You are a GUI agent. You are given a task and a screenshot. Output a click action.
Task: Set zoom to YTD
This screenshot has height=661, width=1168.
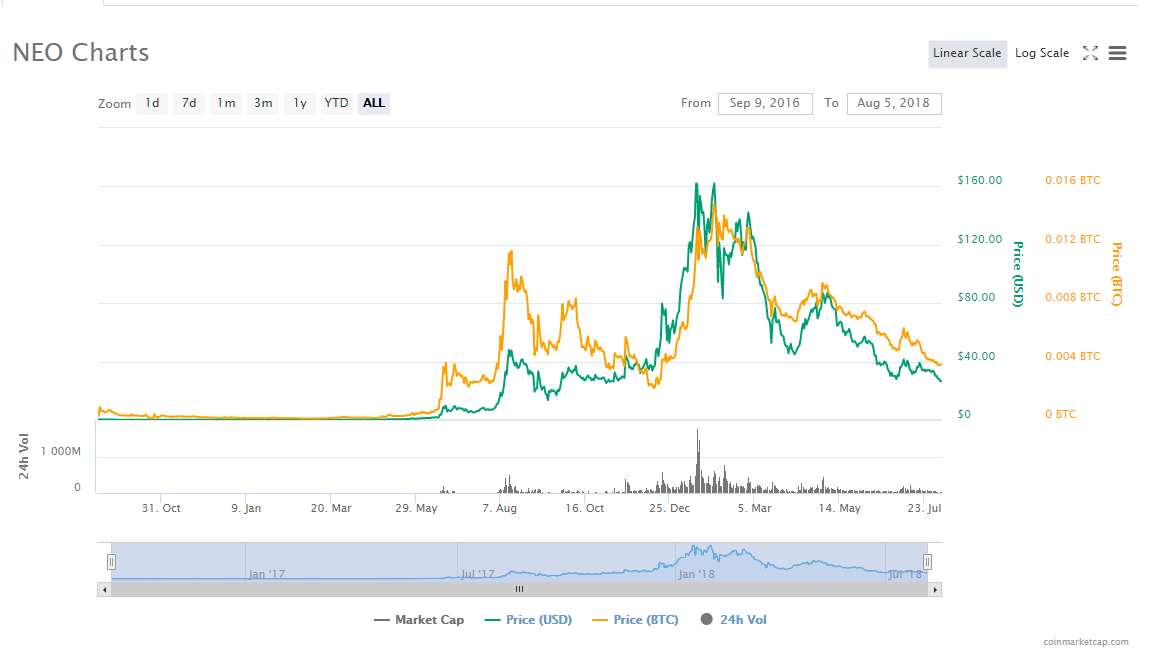(336, 104)
